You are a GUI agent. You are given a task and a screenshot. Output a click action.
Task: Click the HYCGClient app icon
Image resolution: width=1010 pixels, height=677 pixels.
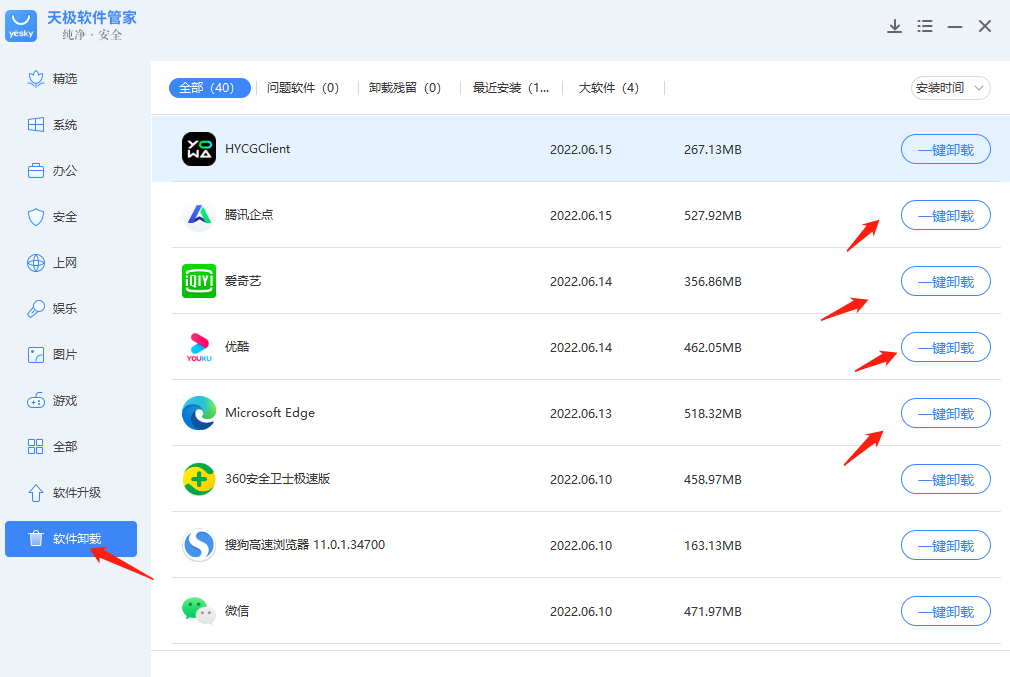[199, 149]
